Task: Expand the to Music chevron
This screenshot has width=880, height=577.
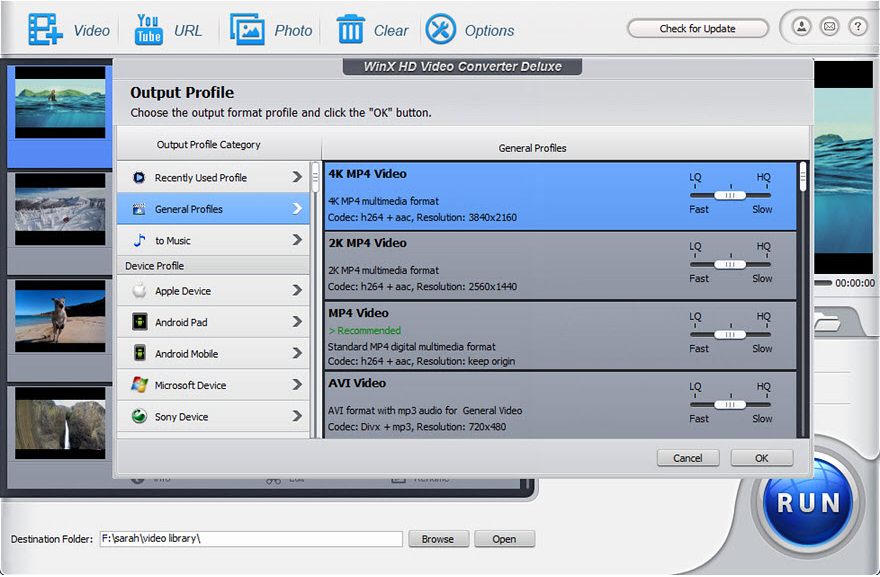Action: (x=297, y=240)
